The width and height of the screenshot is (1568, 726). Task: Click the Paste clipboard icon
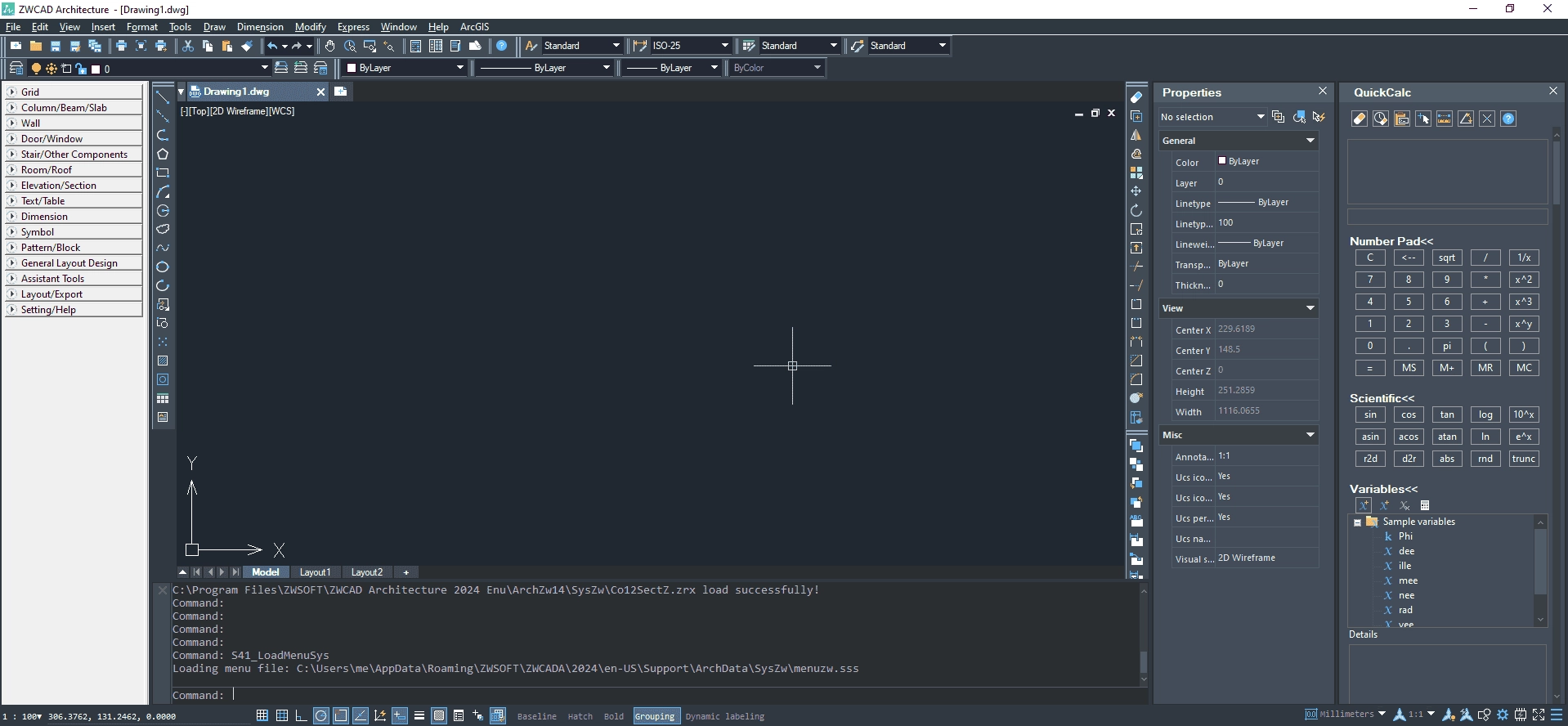[x=227, y=46]
